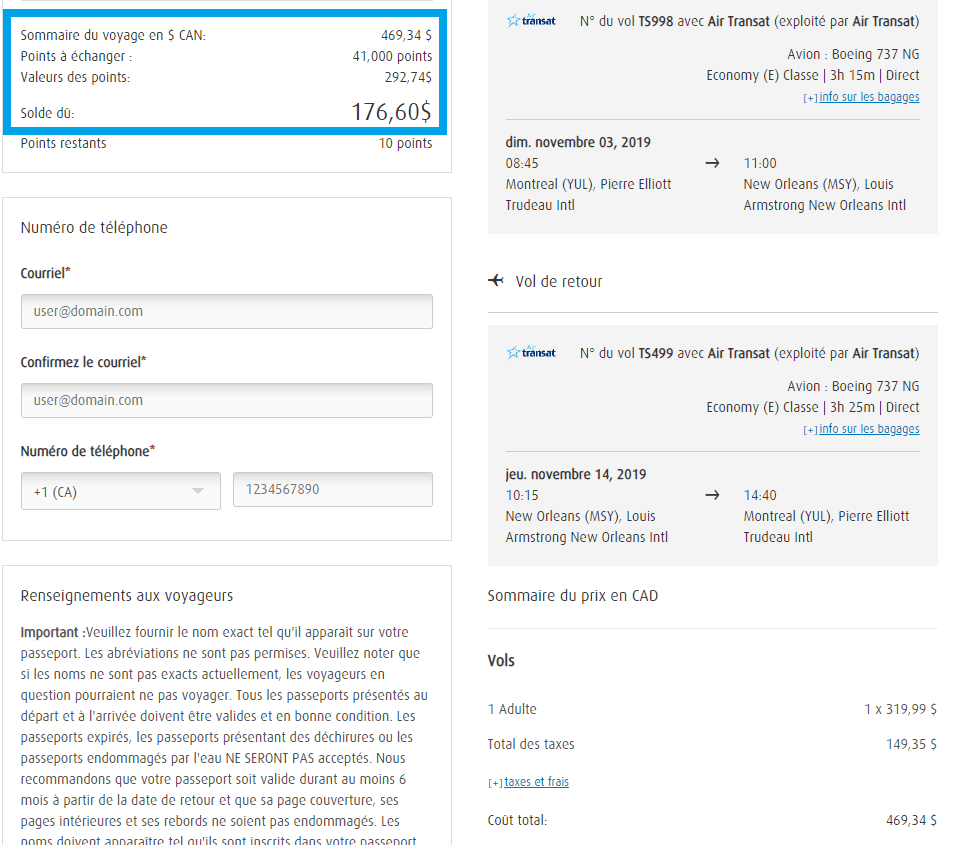Screen dimensions: 959x845
Task: Click the Points restants value of 10 points
Action: pos(405,143)
